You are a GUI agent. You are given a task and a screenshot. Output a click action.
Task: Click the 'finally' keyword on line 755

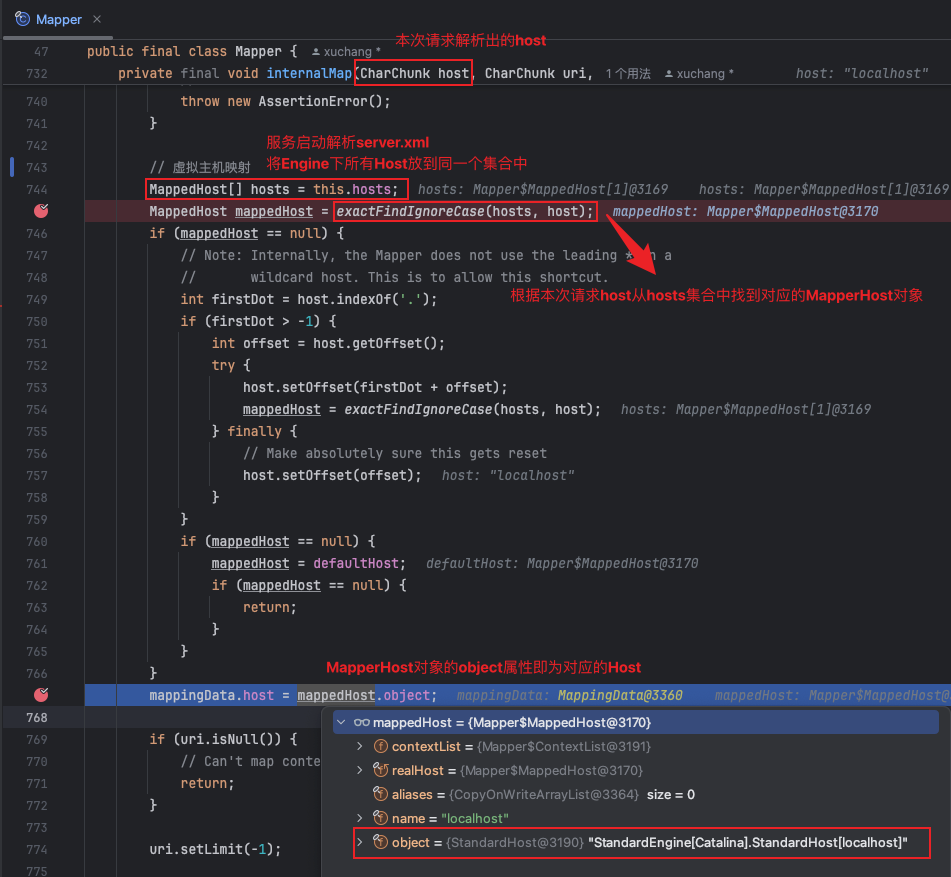pos(254,431)
